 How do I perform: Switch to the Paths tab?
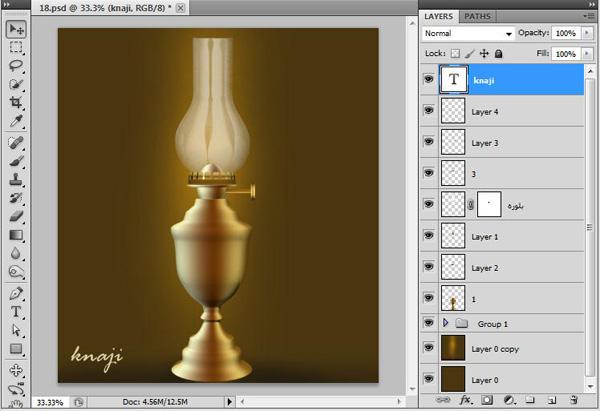(x=478, y=16)
